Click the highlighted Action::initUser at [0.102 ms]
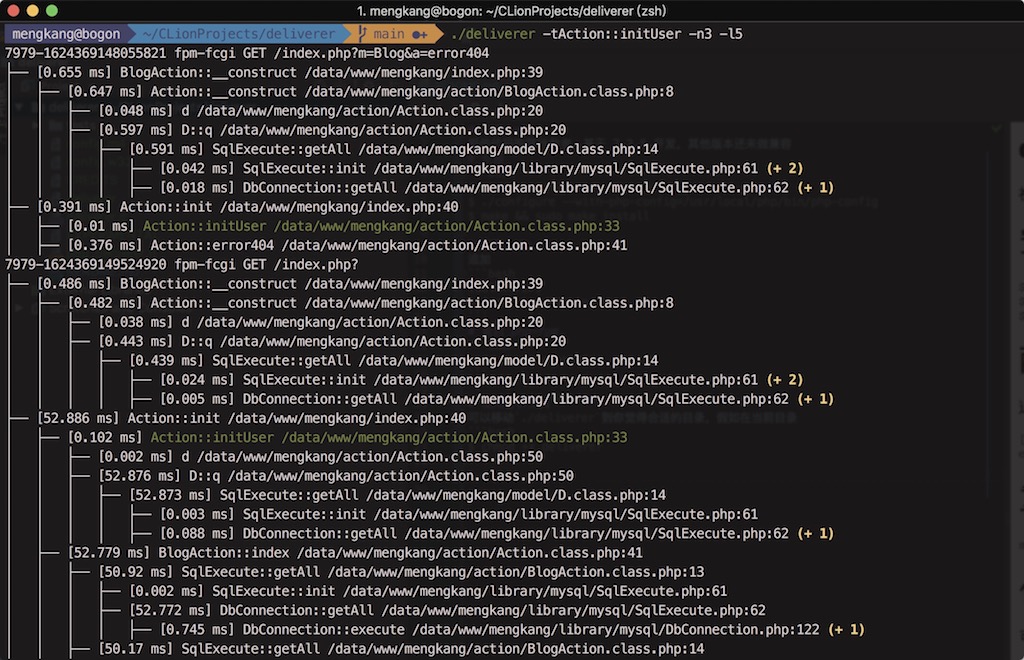The image size is (1024, 660). point(213,437)
